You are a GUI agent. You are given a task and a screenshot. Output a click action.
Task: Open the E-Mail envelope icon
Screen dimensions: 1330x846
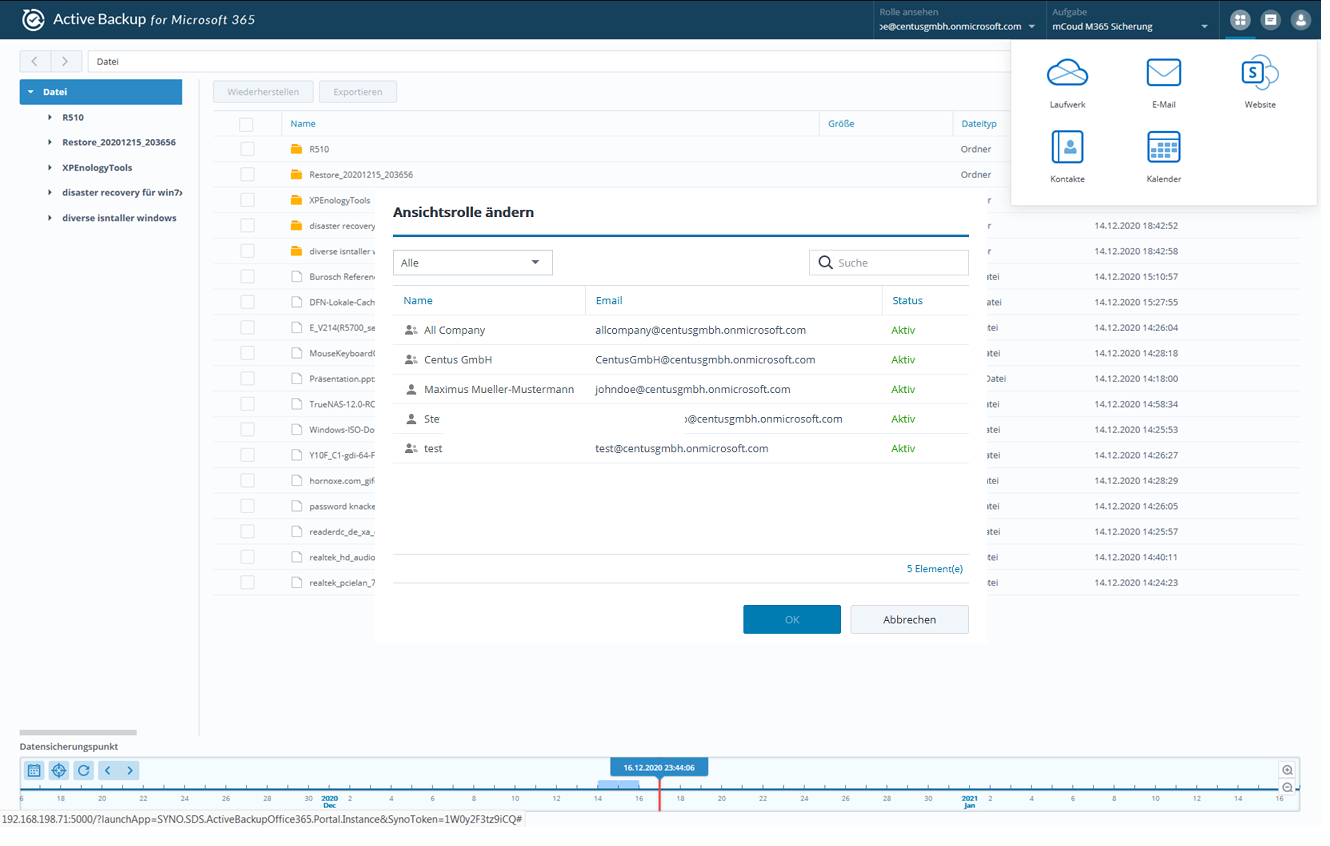click(1163, 72)
